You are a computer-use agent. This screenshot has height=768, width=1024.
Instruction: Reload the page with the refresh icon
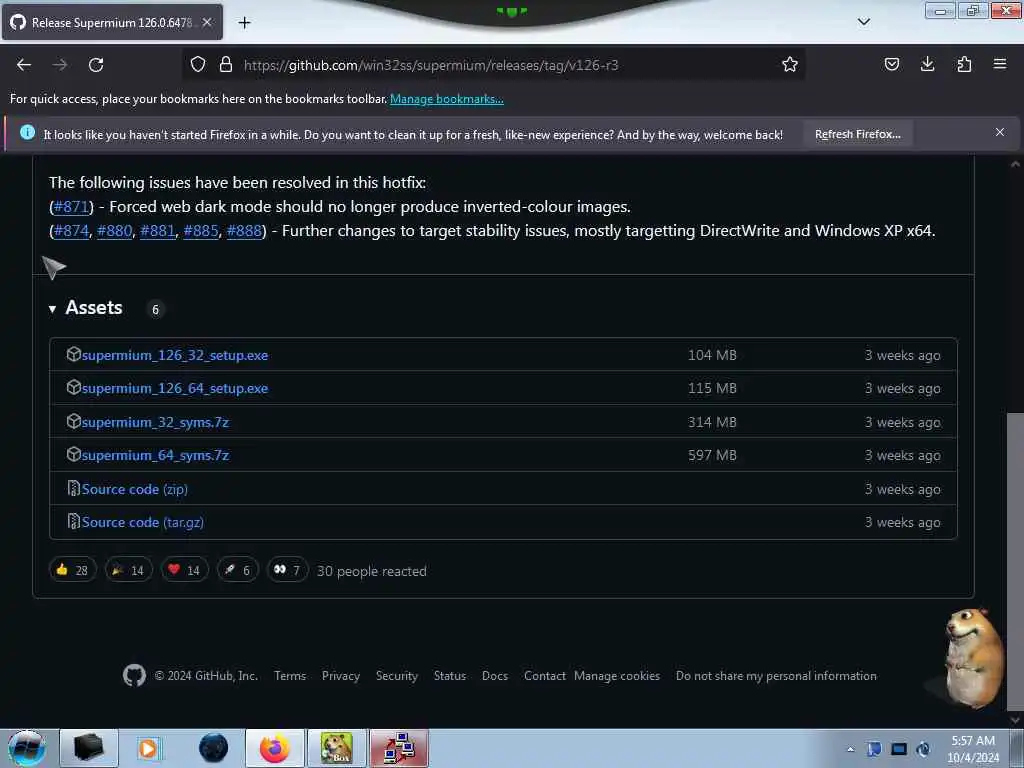(x=96, y=65)
